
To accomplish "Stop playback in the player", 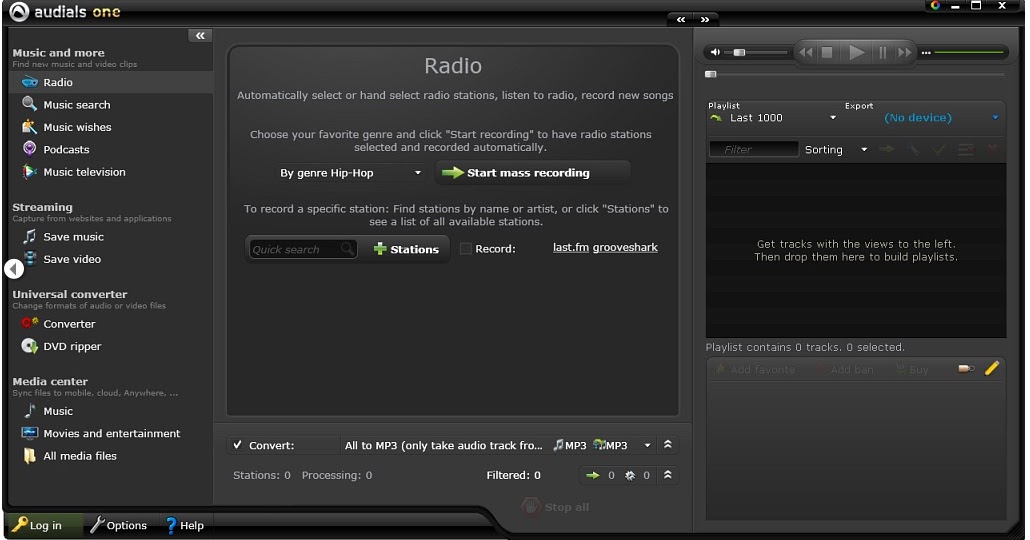I will point(828,52).
